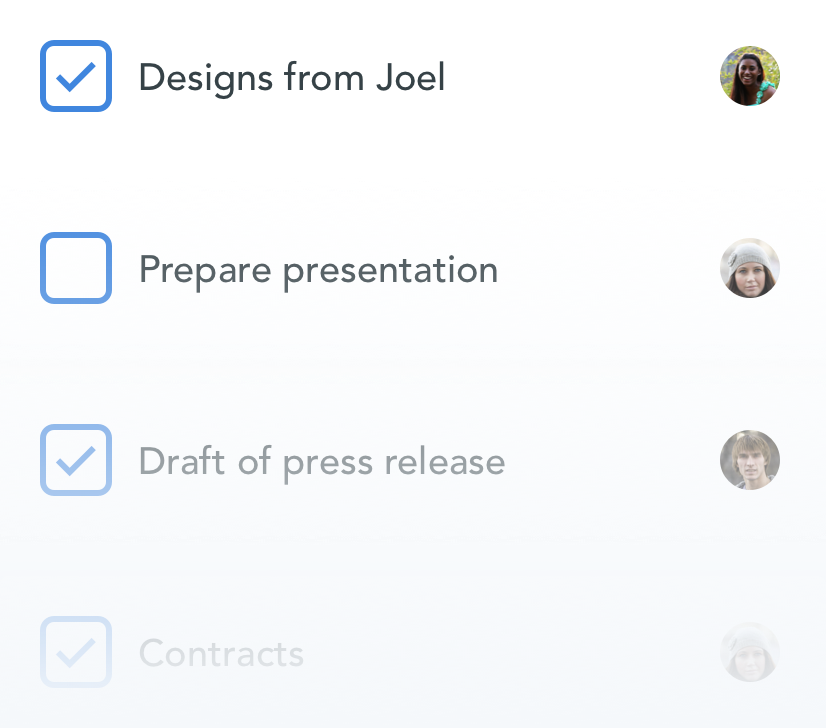
Task: Click the checkmark inside the first checkbox
Action: tap(75, 75)
